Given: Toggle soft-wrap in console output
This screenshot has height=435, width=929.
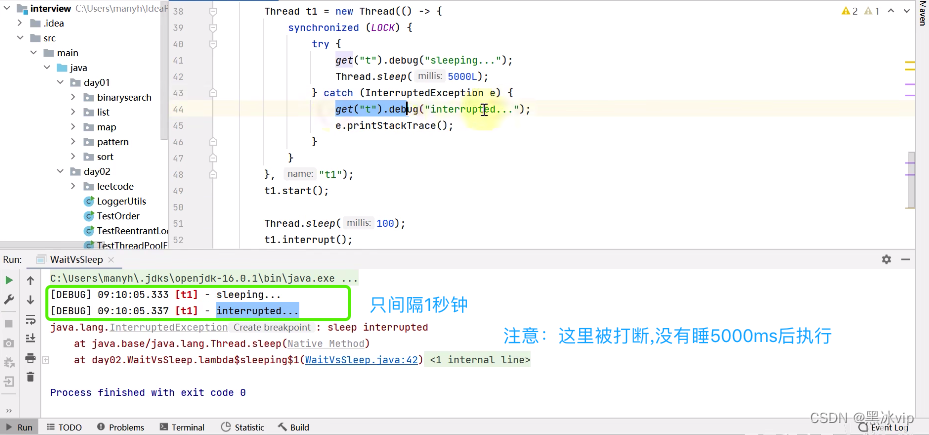Looking at the screenshot, I should [x=30, y=320].
